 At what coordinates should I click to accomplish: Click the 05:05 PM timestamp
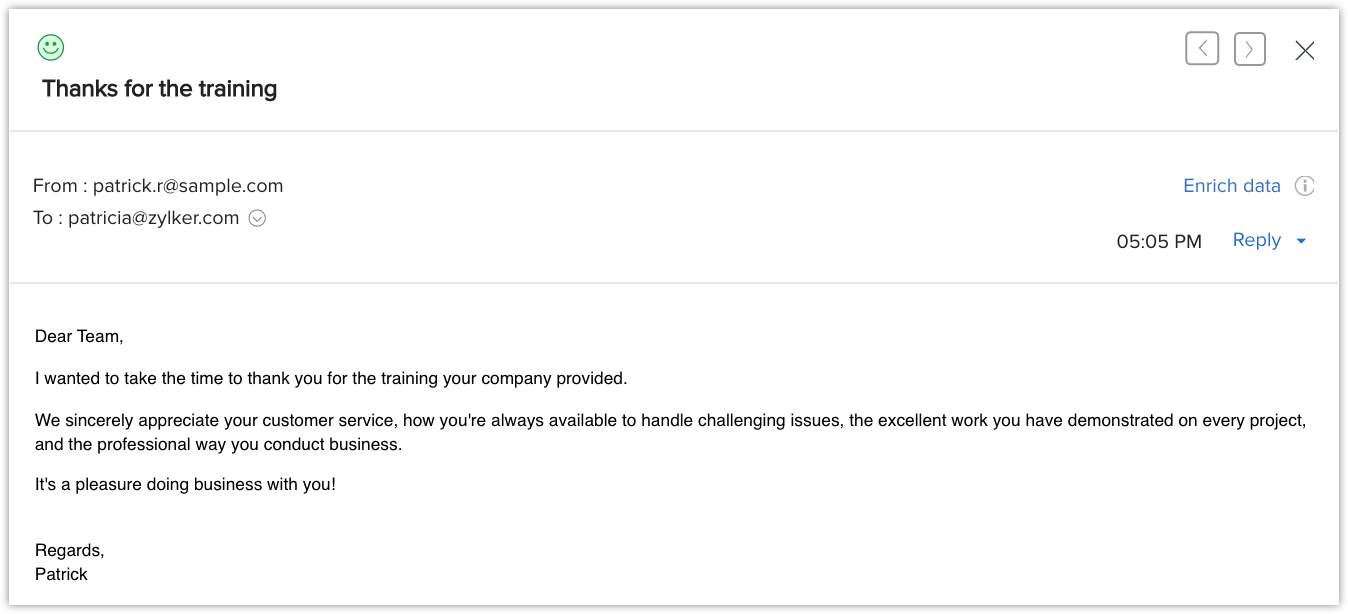(x=1159, y=241)
